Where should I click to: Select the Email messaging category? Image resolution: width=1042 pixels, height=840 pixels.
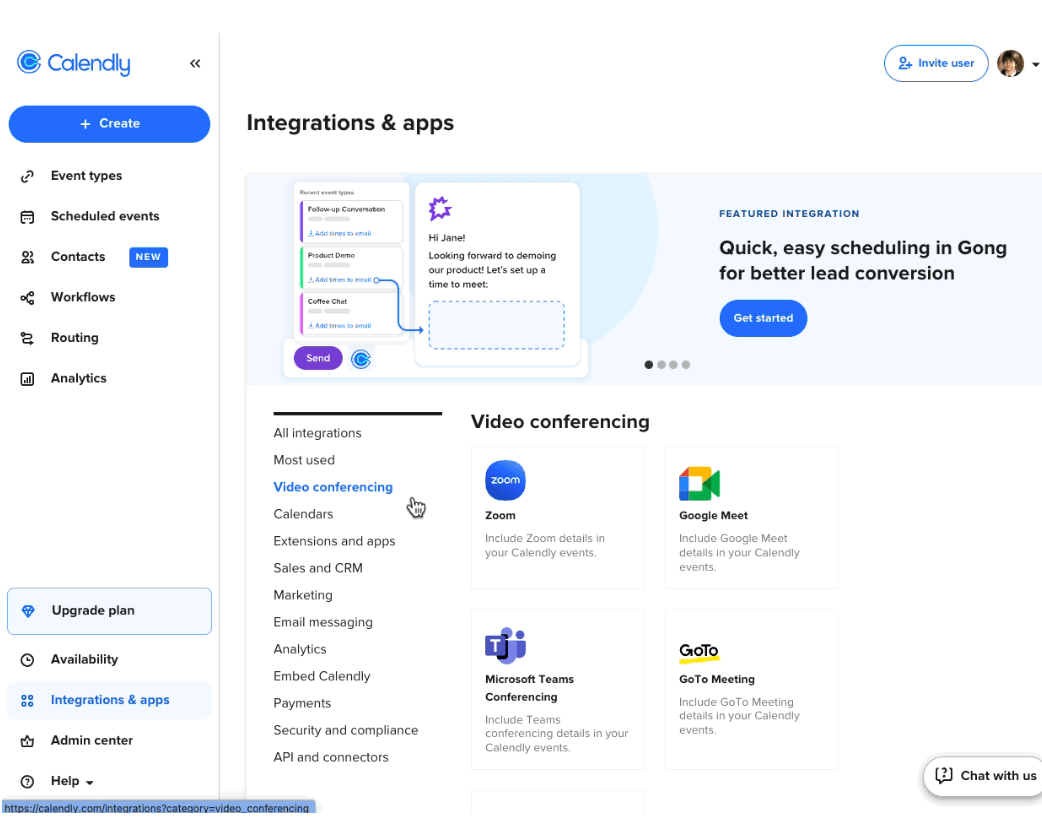tap(323, 623)
